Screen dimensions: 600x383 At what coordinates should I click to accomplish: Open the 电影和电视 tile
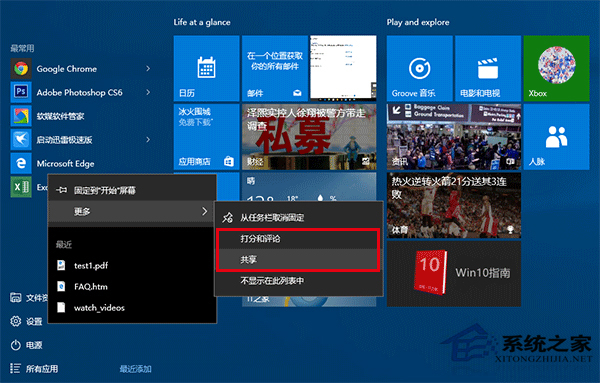488,68
